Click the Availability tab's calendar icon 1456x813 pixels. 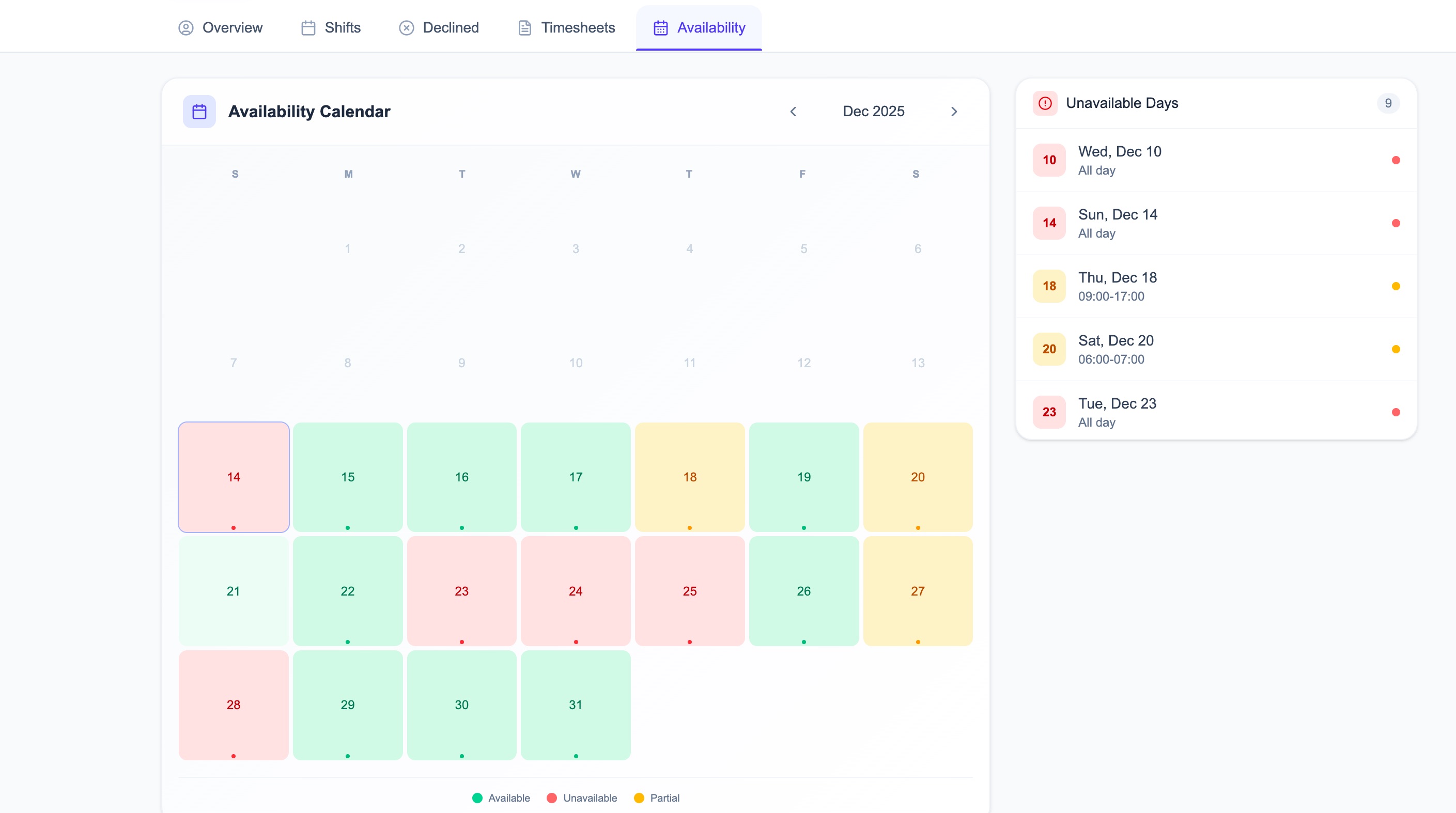tap(660, 28)
